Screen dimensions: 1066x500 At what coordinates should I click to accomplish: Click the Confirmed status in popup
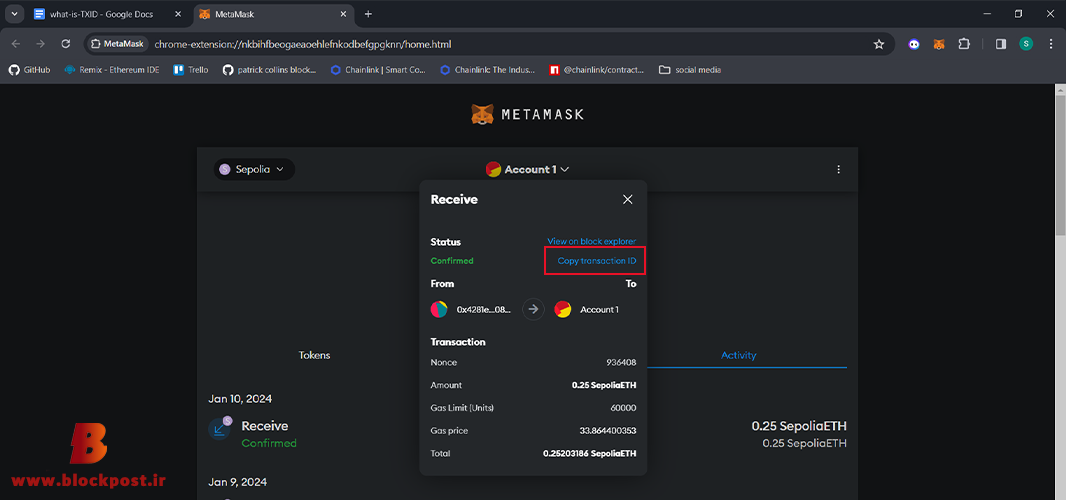coord(452,261)
